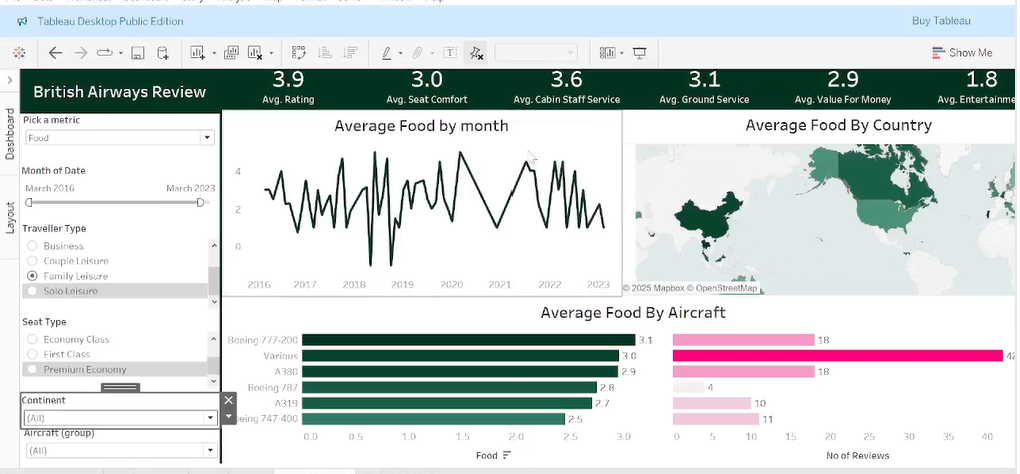Viewport: 1020px width, 474px height.
Task: Switch to the Layout side tab
Action: [11, 217]
